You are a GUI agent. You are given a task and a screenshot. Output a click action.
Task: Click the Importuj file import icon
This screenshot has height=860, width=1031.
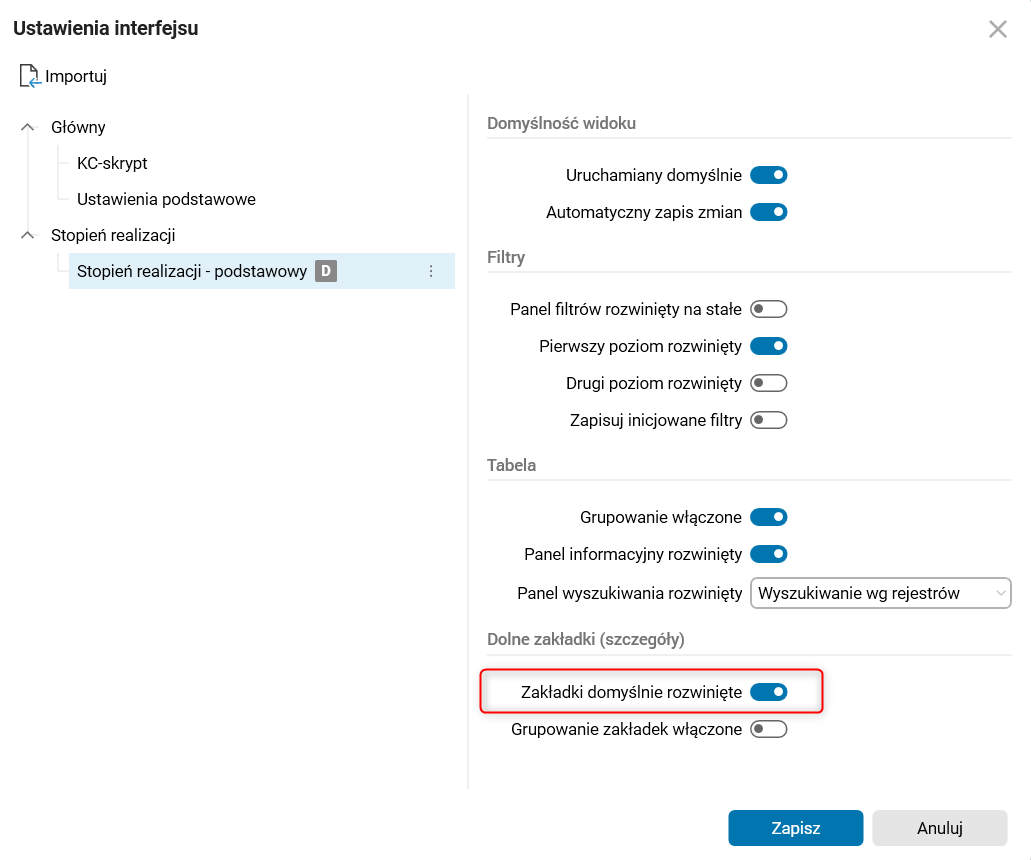(x=30, y=76)
